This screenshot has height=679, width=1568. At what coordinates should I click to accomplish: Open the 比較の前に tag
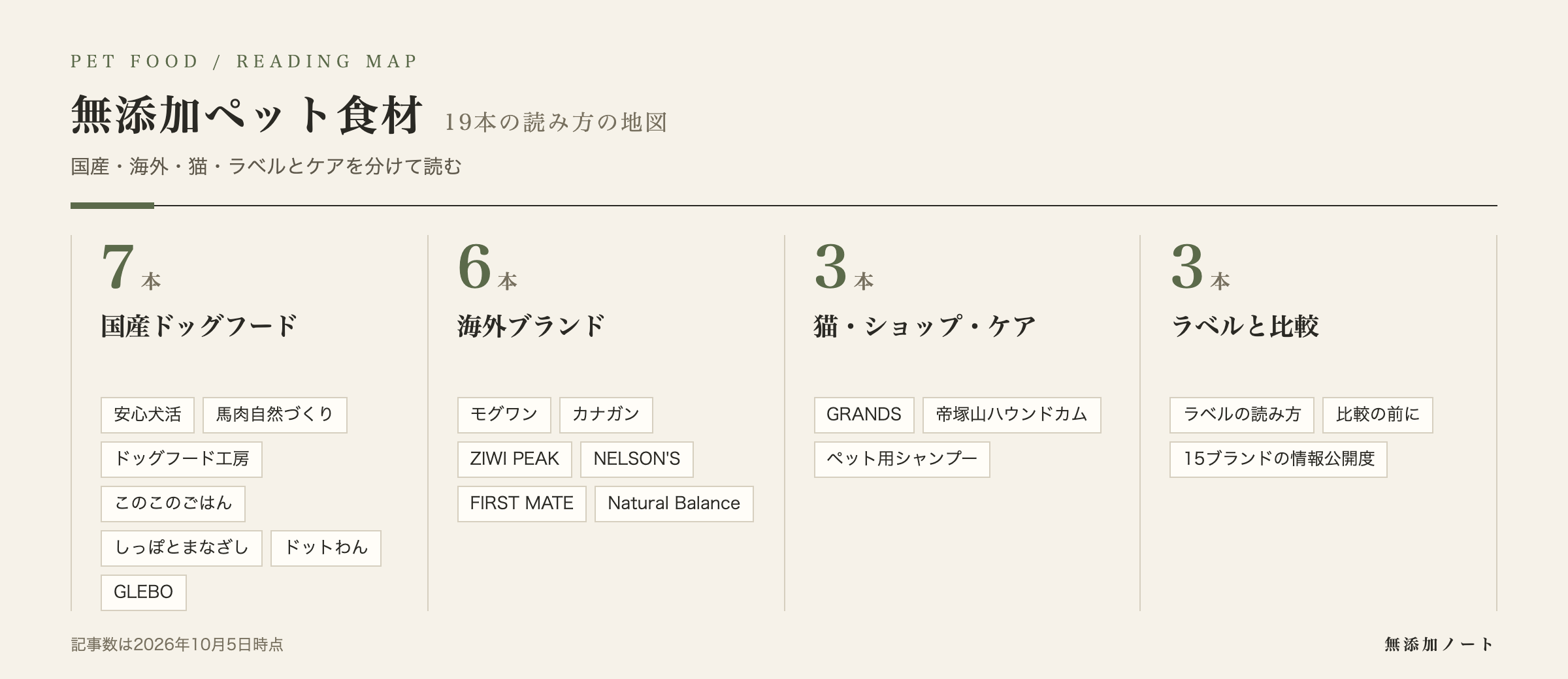(1377, 415)
